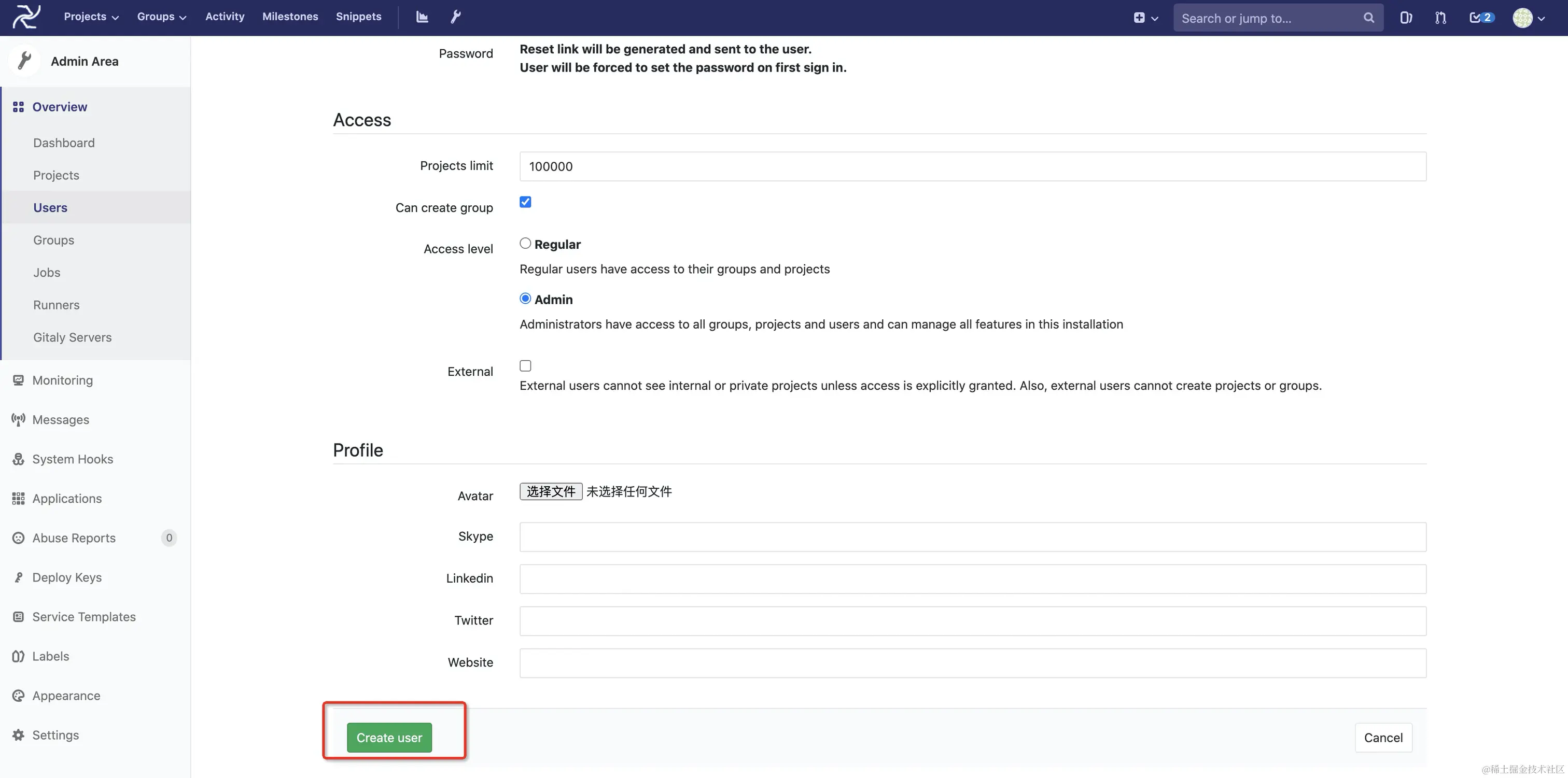
Task: Go to Jobs in the sidebar
Action: pos(47,273)
